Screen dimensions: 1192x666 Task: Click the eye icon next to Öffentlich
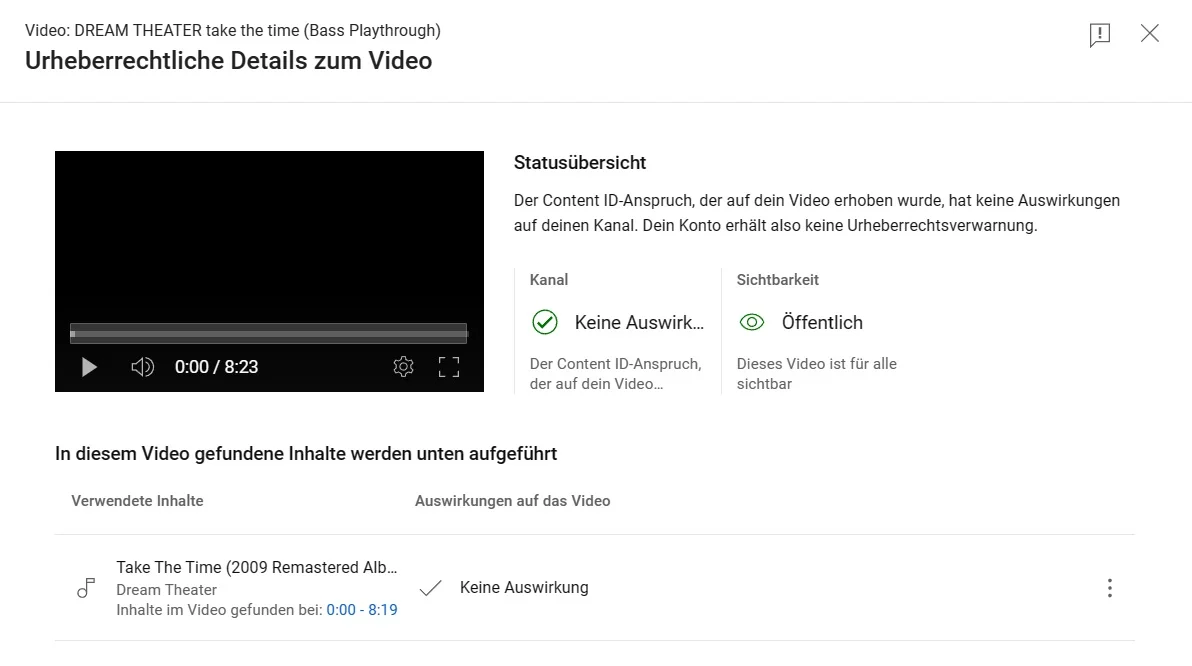tap(751, 322)
